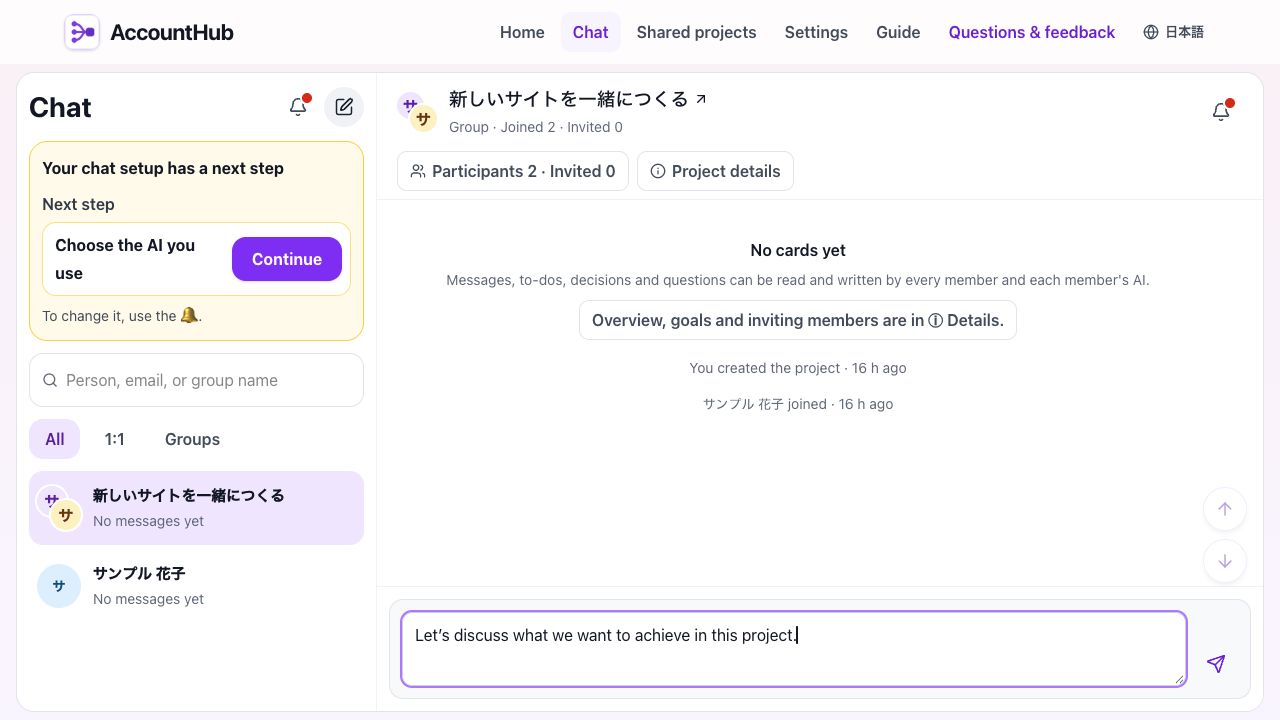Click the message box resize handle
Screen dimensions: 1280x720
click(1179, 679)
